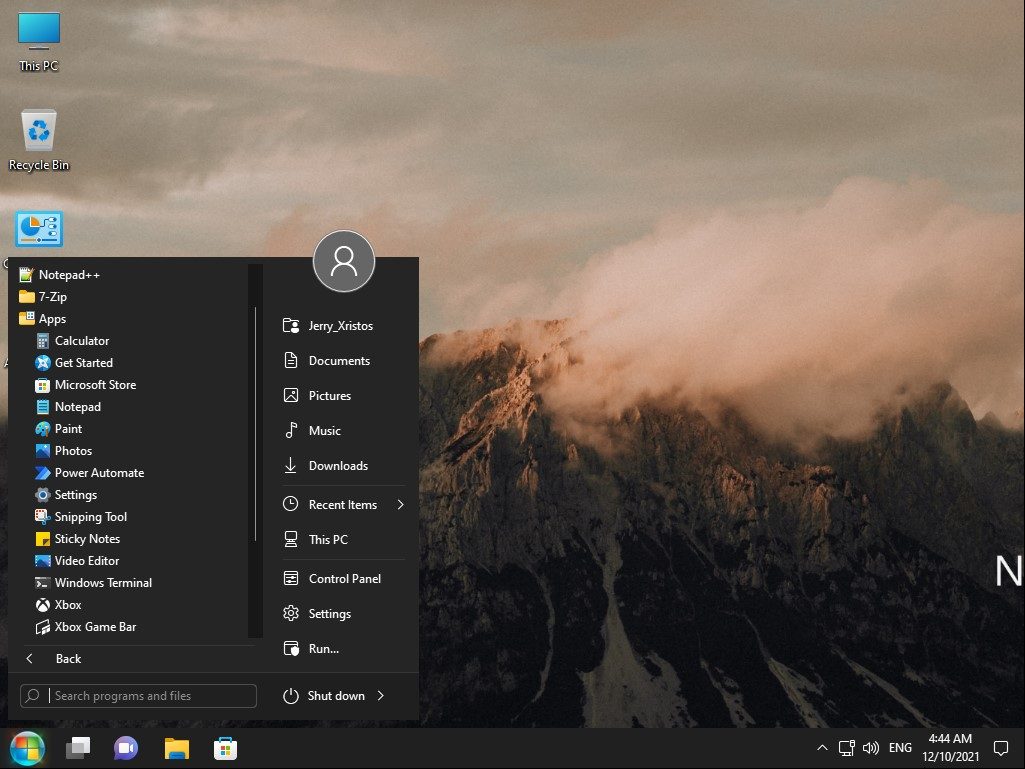Open Power Automate
The width and height of the screenshot is (1025, 769).
click(x=98, y=473)
